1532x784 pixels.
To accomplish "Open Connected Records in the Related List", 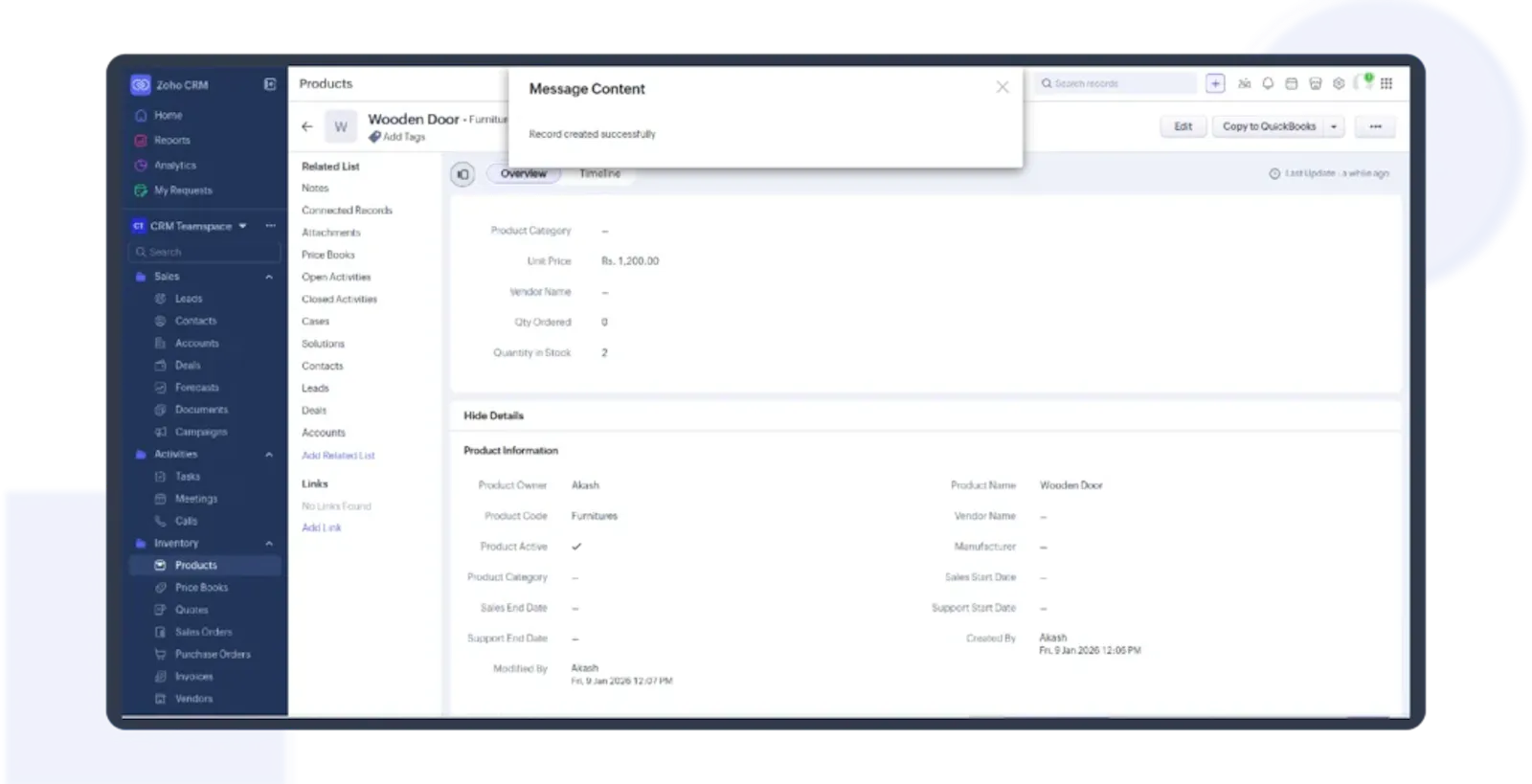I will [x=347, y=211].
